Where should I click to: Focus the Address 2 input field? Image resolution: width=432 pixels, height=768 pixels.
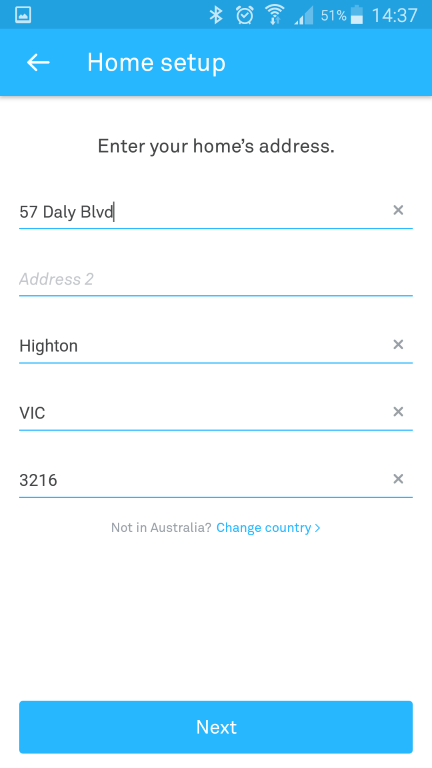tap(216, 280)
